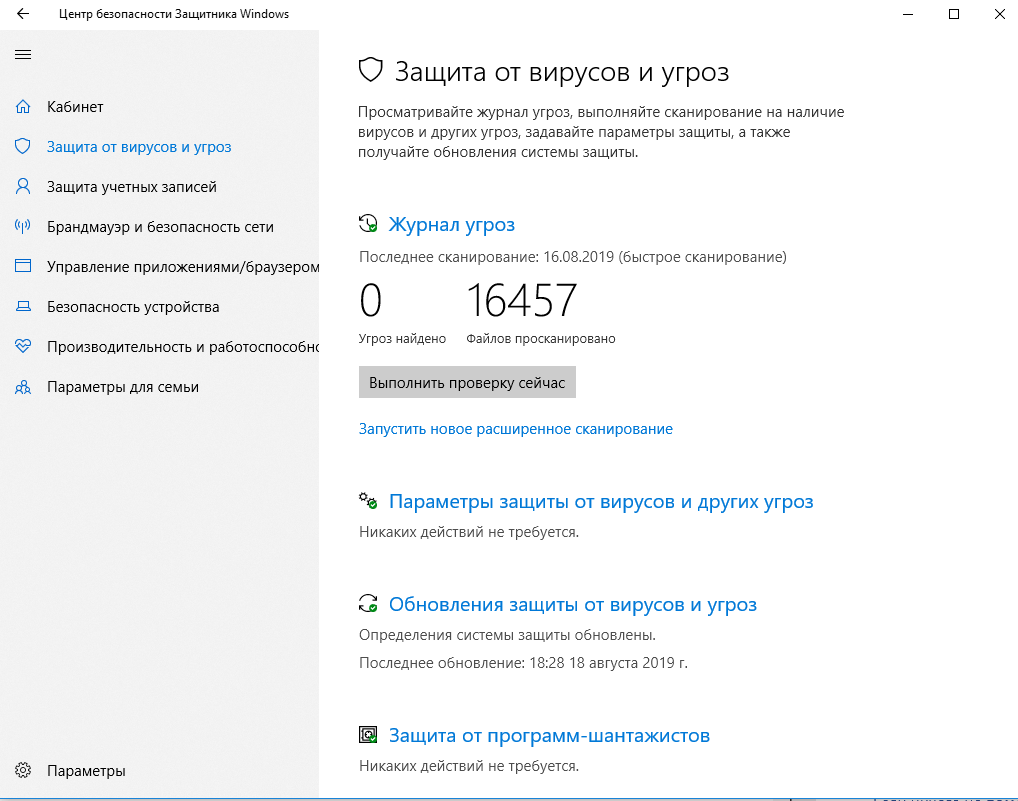Click family icon for Параметры для семьи
This screenshot has height=801, width=1018.
(23, 387)
